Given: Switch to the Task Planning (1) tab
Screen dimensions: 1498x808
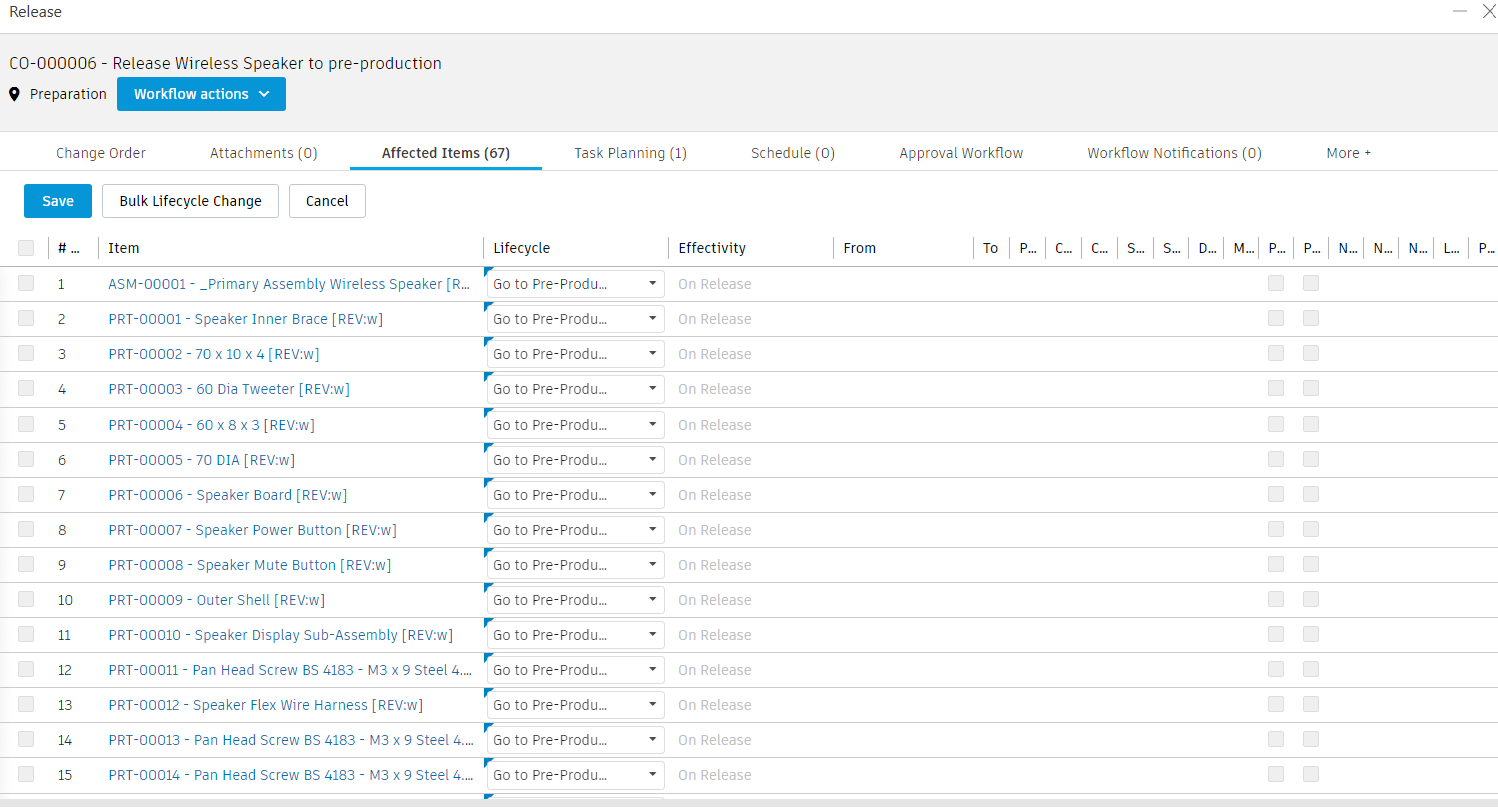Looking at the screenshot, I should coord(630,153).
